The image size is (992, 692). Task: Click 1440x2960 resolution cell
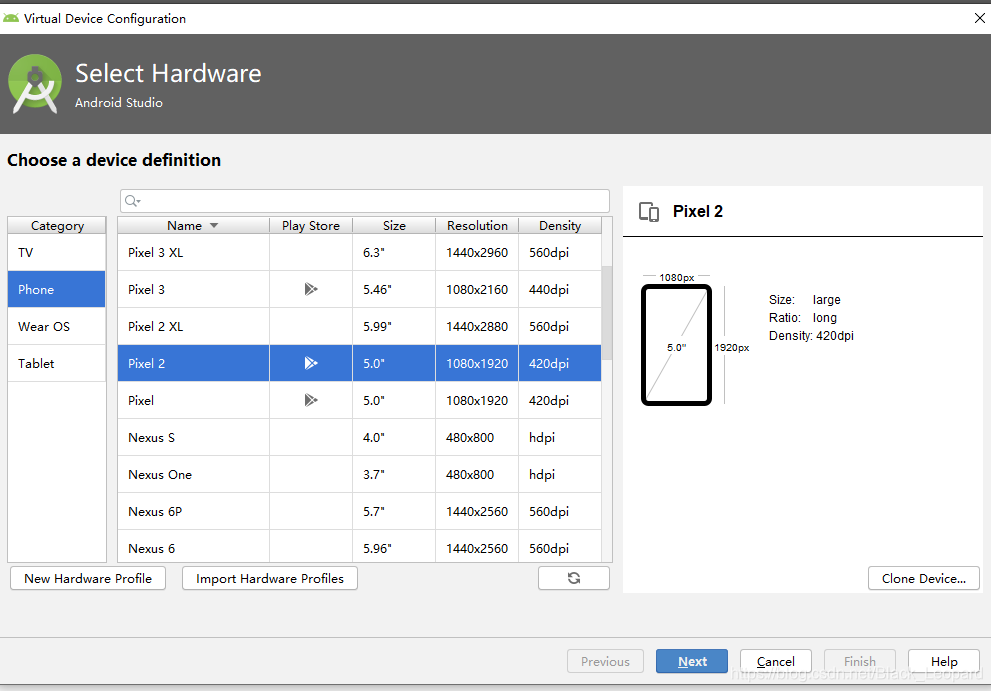477,252
